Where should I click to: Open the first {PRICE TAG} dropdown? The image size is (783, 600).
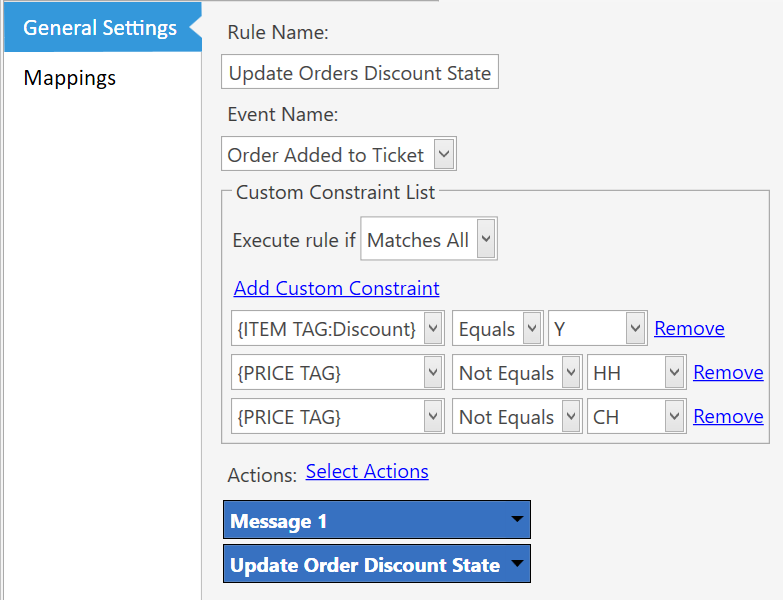click(x=337, y=373)
